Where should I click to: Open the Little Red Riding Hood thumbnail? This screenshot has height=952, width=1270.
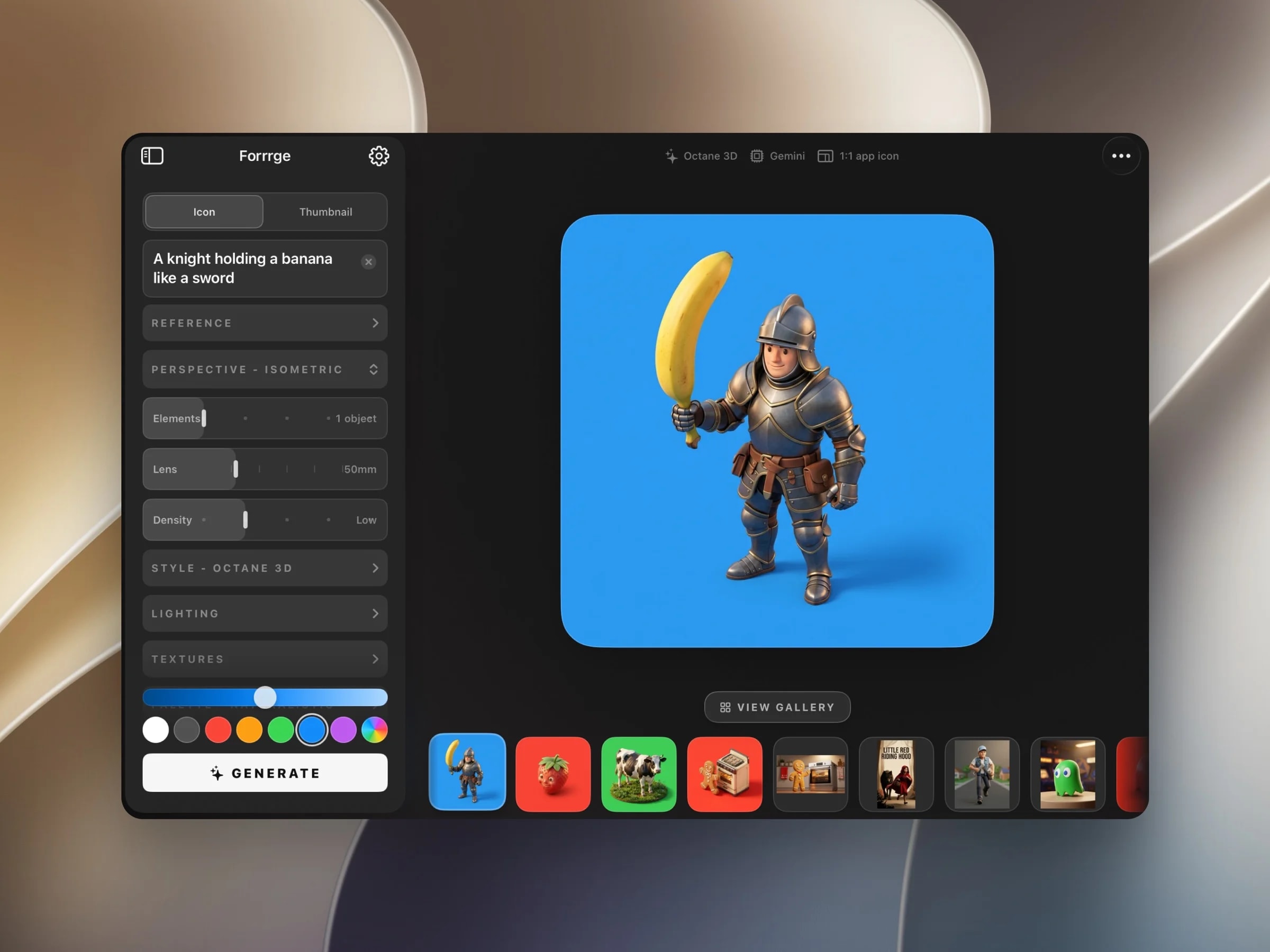[x=896, y=774]
